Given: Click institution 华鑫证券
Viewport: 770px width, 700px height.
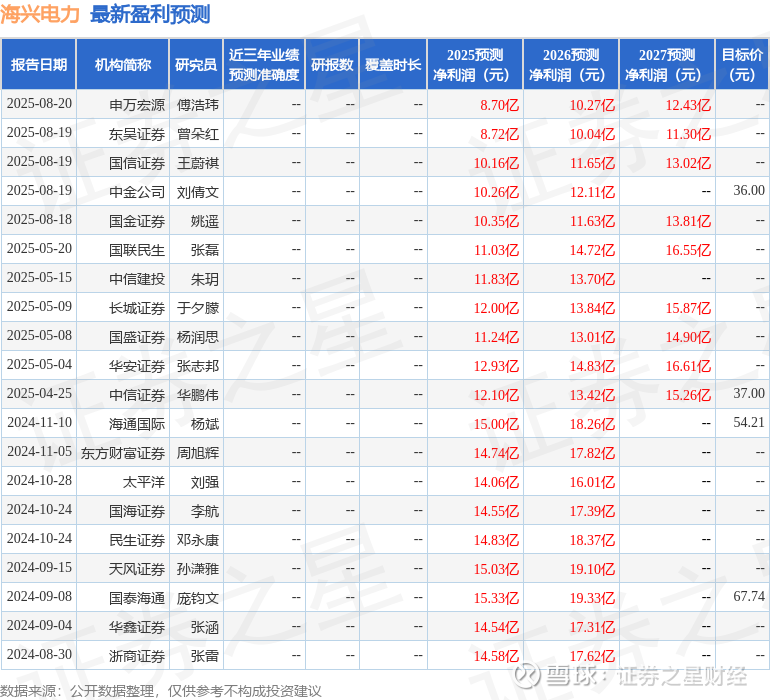Looking at the screenshot, I should pos(137,626).
